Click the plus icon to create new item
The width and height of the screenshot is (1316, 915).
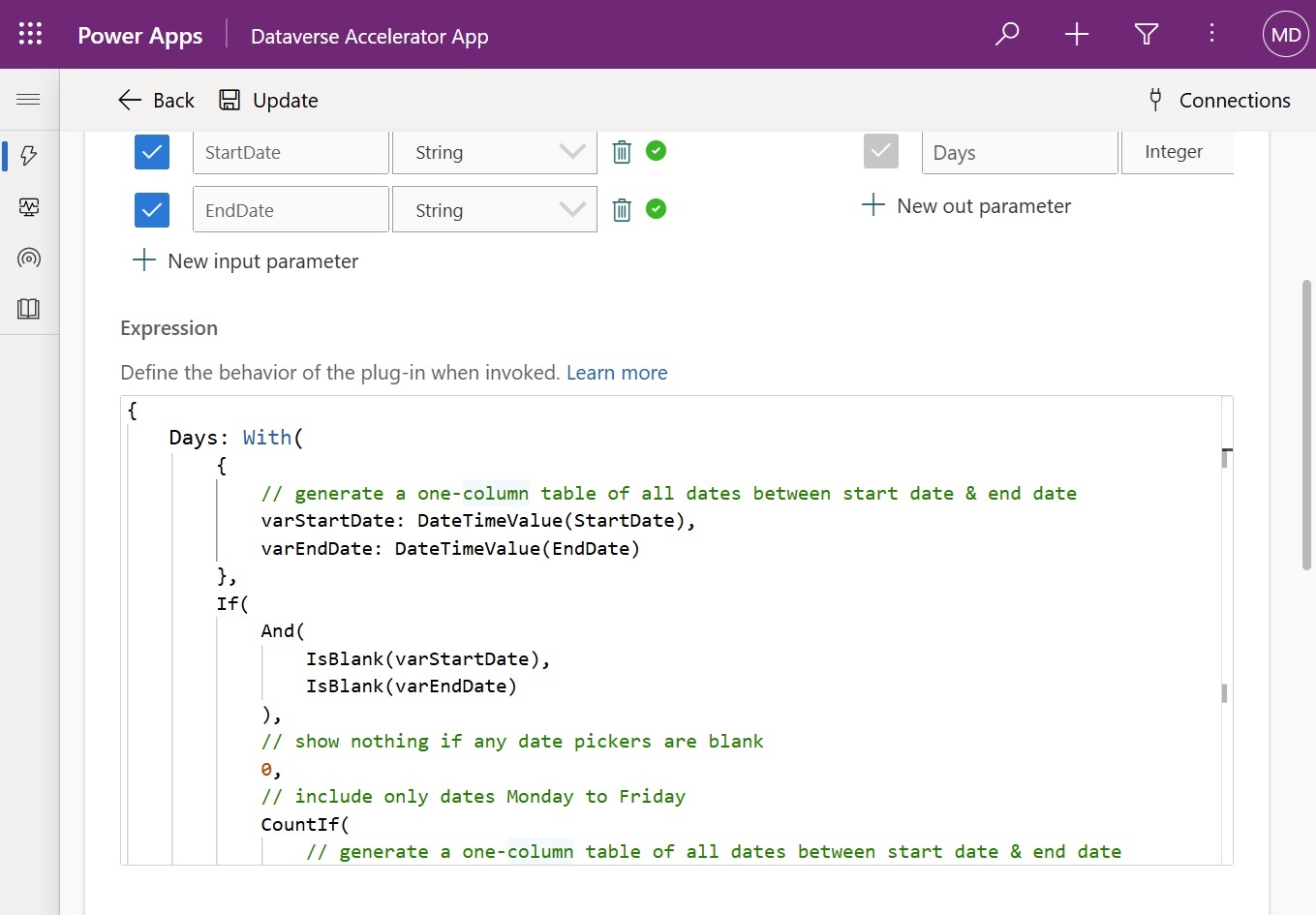click(x=1077, y=34)
